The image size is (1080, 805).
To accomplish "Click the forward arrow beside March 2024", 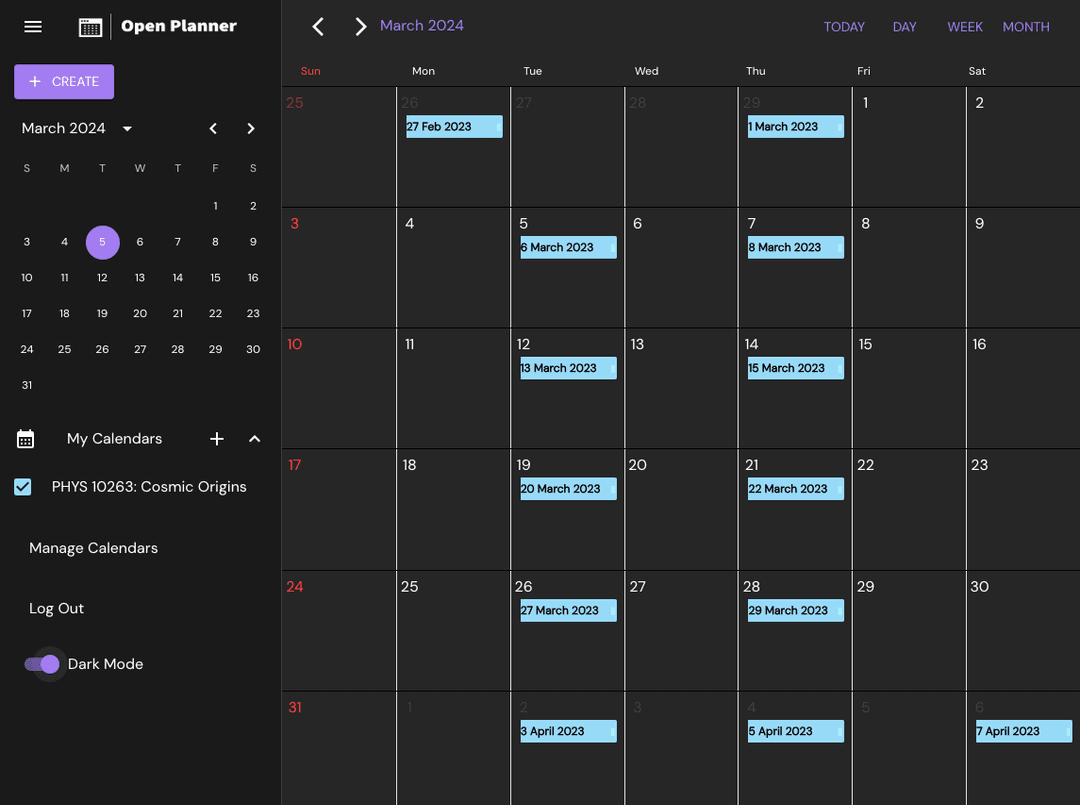I will point(360,26).
